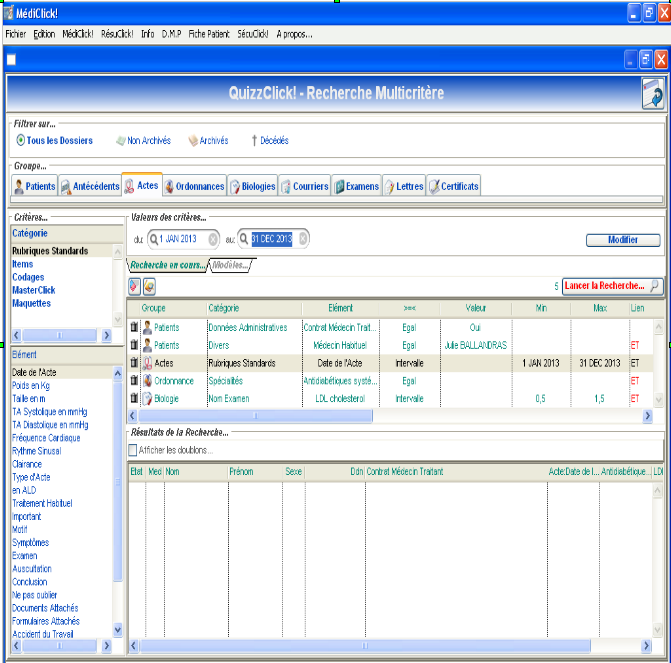Select 'Items' in the Catégorie list

coord(23,264)
